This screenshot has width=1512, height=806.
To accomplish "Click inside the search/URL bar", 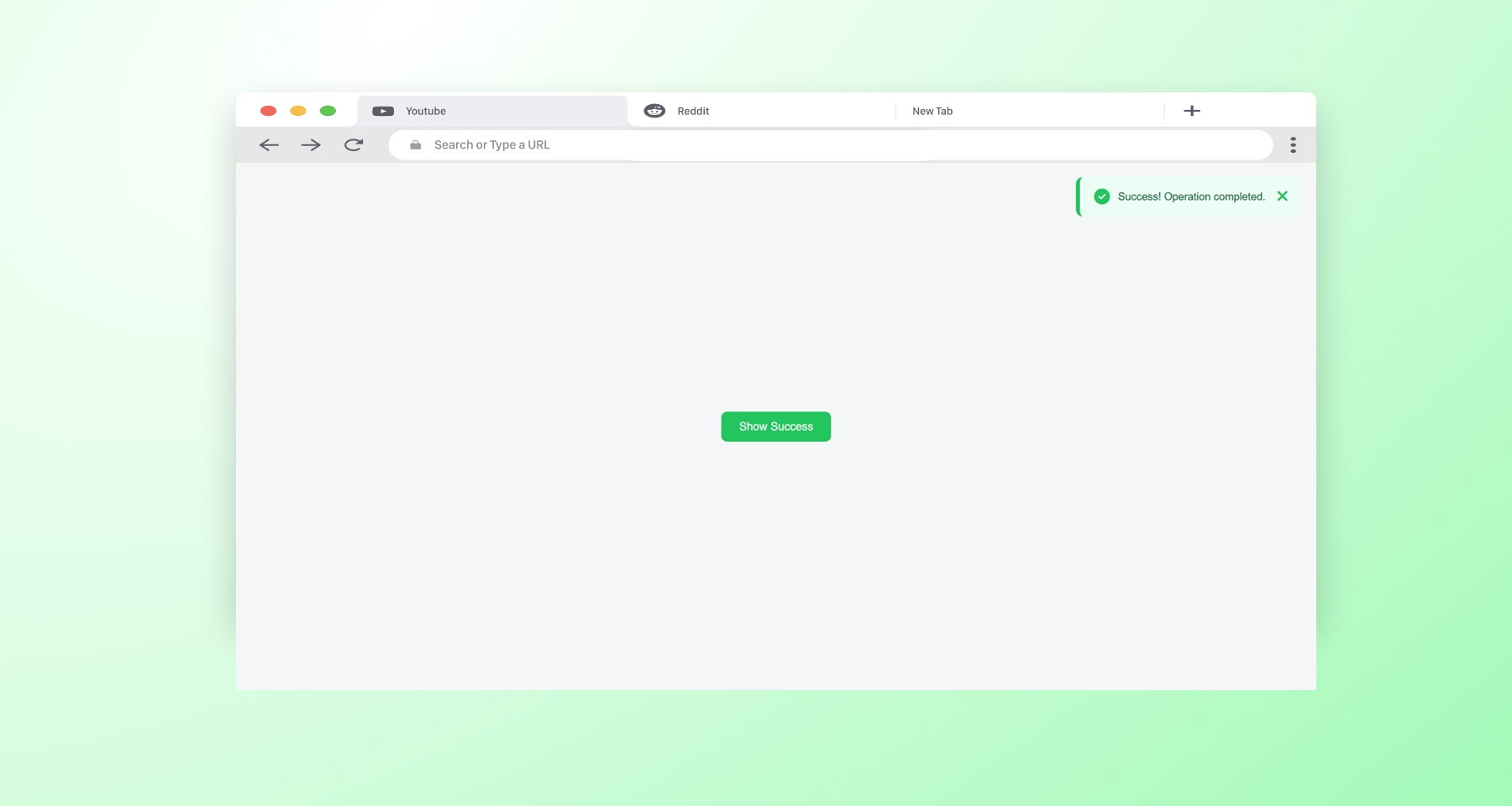I will click(756, 144).
